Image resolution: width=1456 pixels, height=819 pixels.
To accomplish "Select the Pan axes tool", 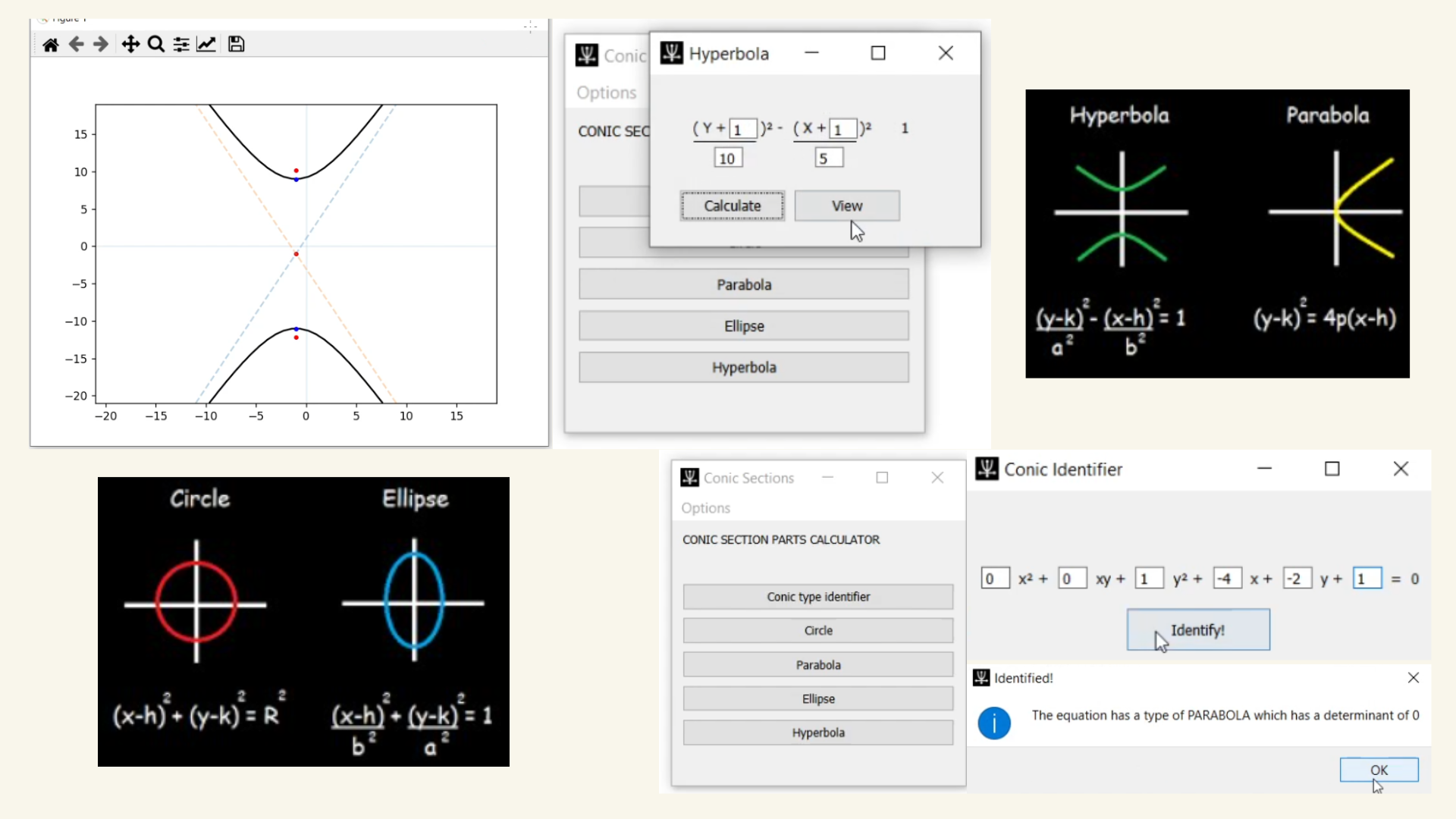I will [130, 45].
